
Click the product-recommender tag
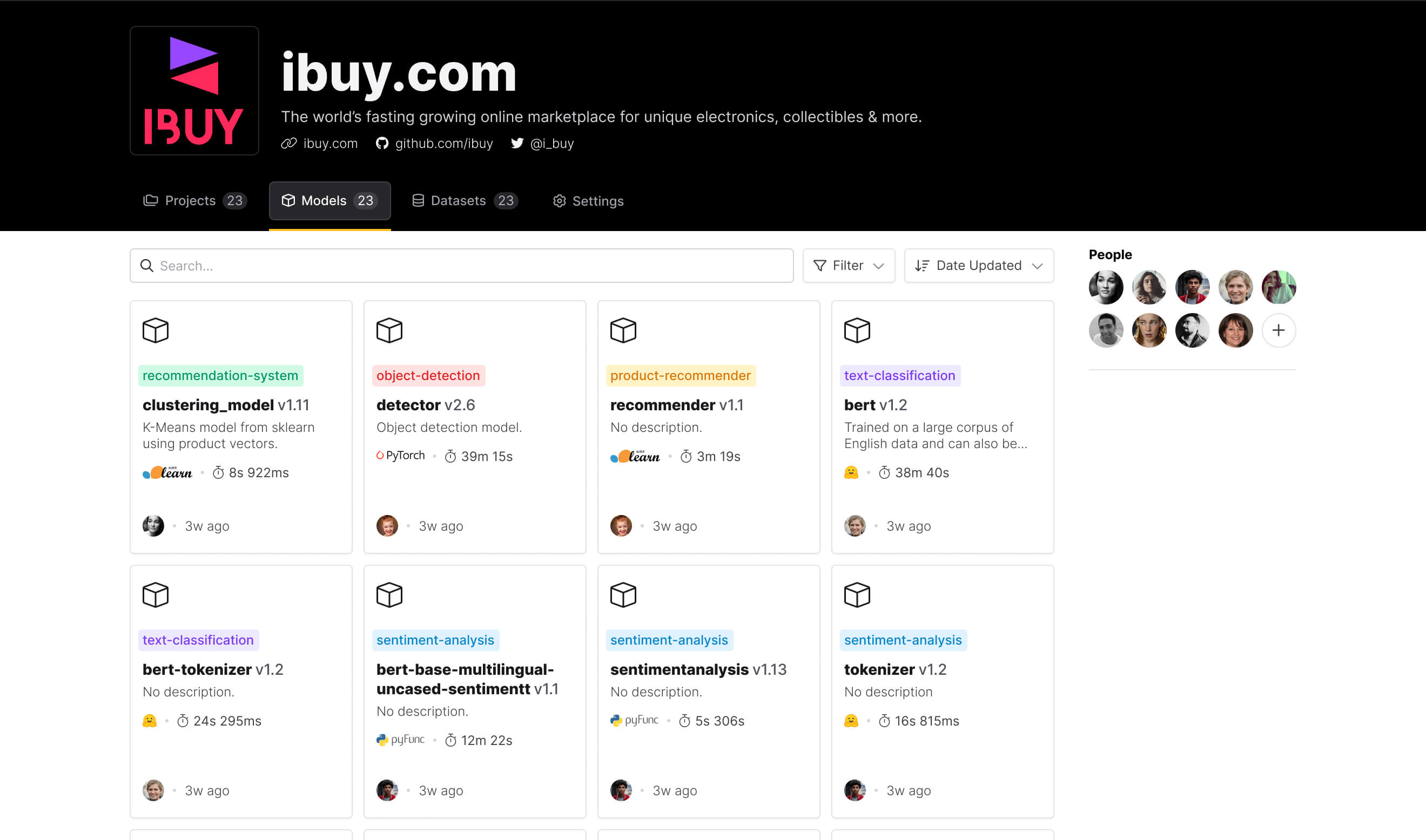pyautogui.click(x=680, y=376)
